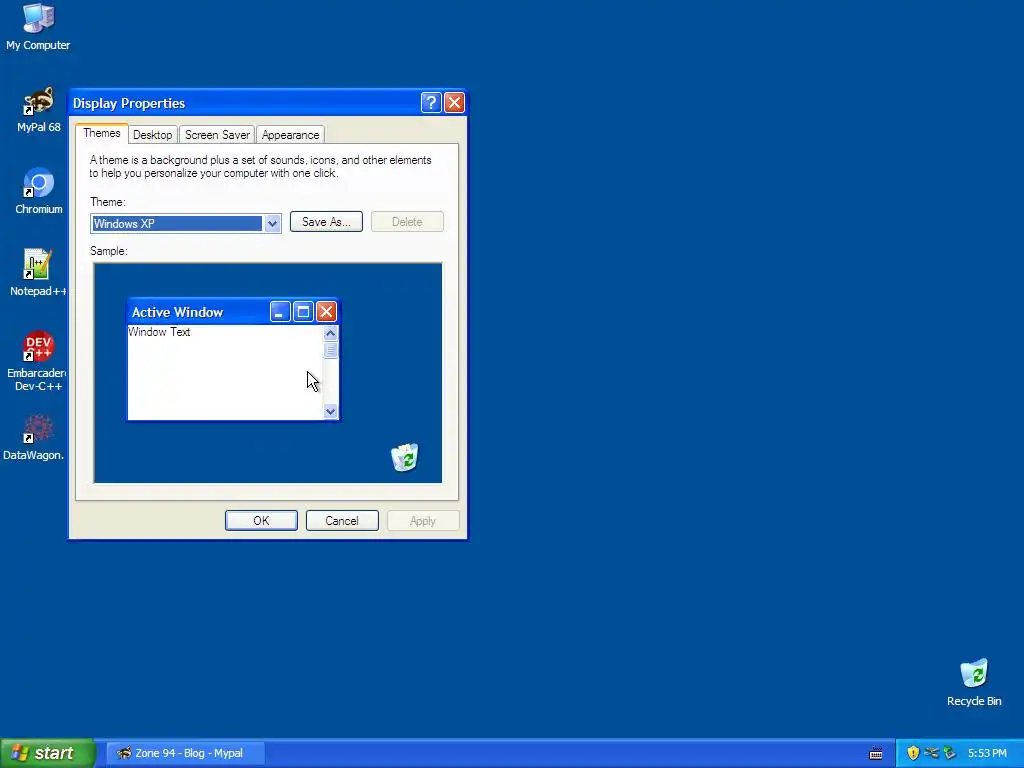Click the sample Active Window close button

tap(327, 312)
